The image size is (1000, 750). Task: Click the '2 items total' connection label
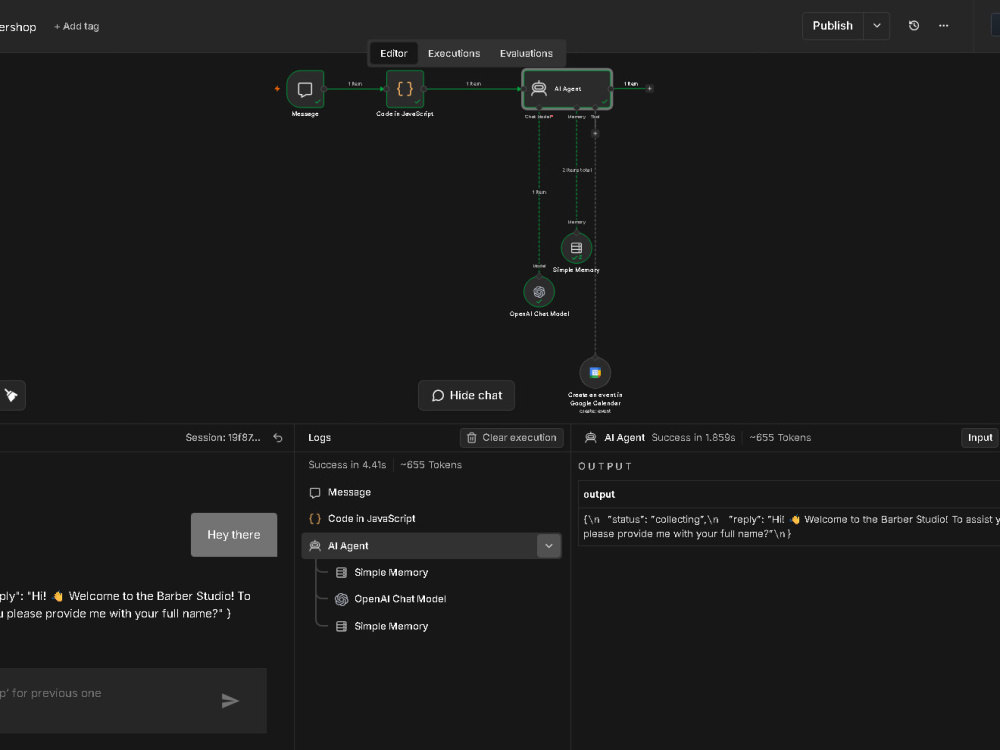[577, 170]
